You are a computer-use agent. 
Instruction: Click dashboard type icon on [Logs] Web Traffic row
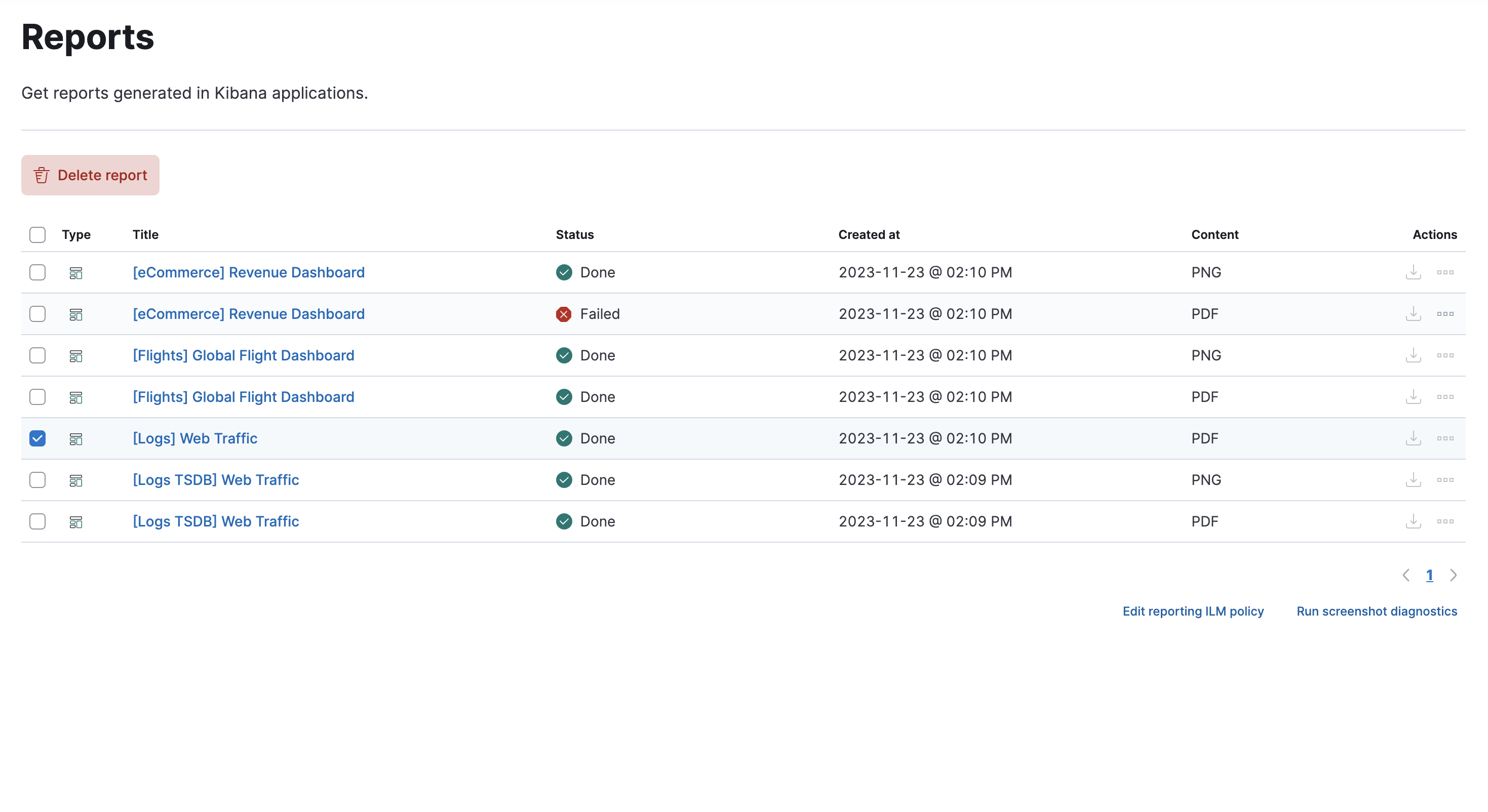75,439
